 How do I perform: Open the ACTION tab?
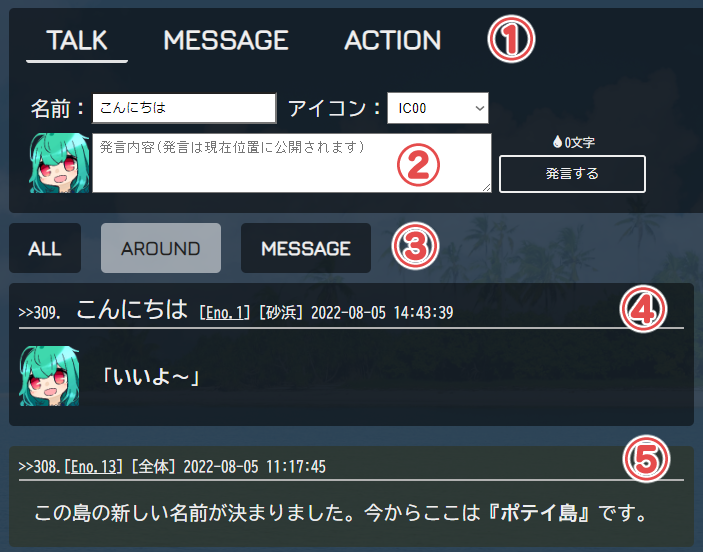coord(393,41)
